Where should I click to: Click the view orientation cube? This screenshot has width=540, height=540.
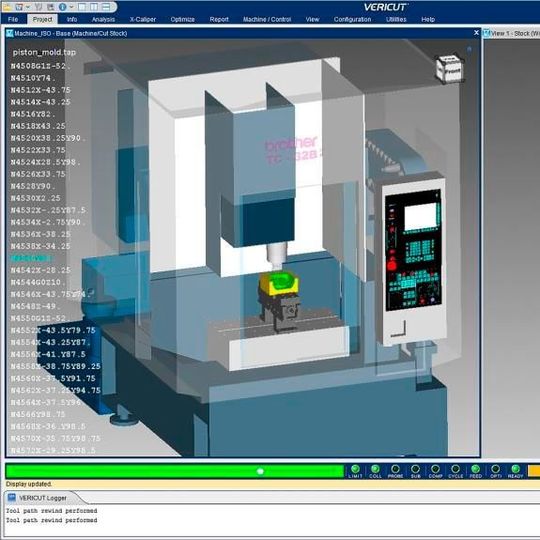click(449, 68)
